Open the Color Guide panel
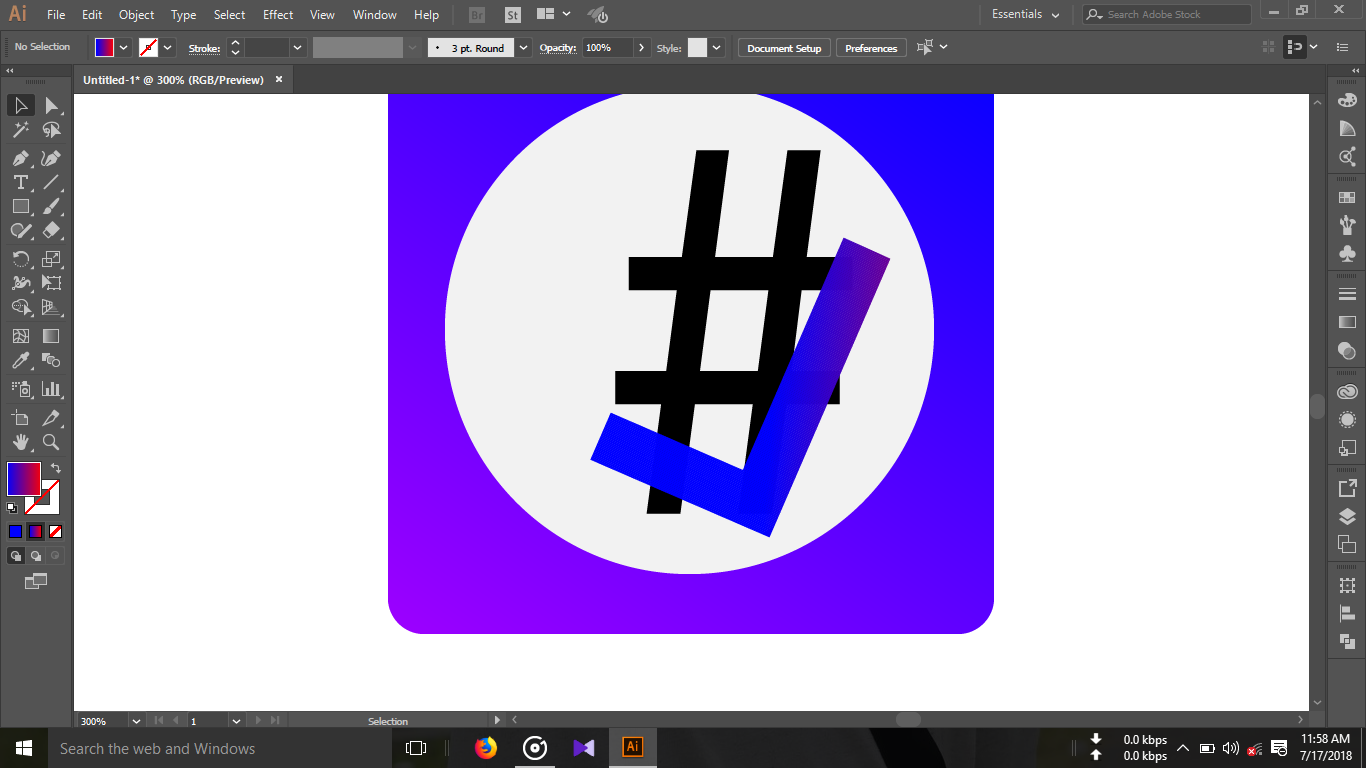This screenshot has width=1366, height=768. [1347, 128]
